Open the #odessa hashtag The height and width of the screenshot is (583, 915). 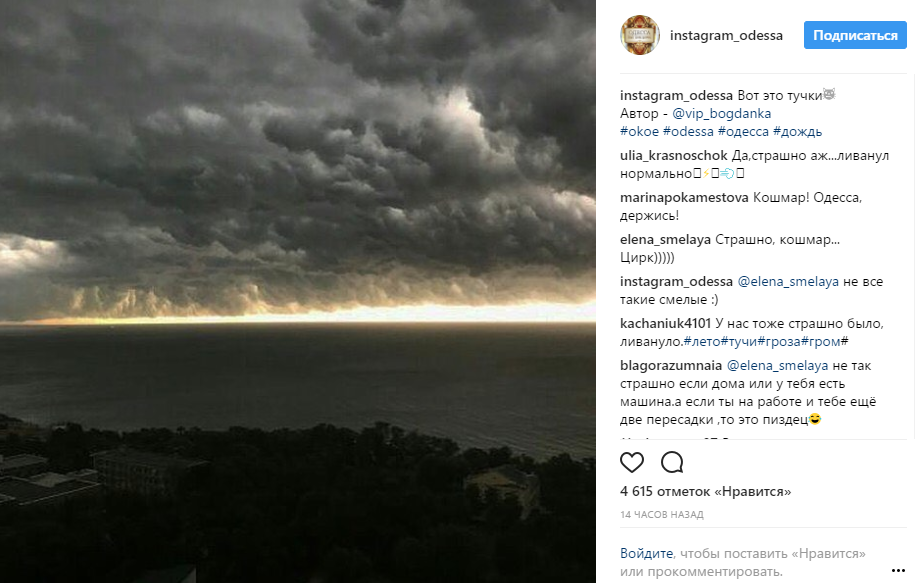(688, 131)
